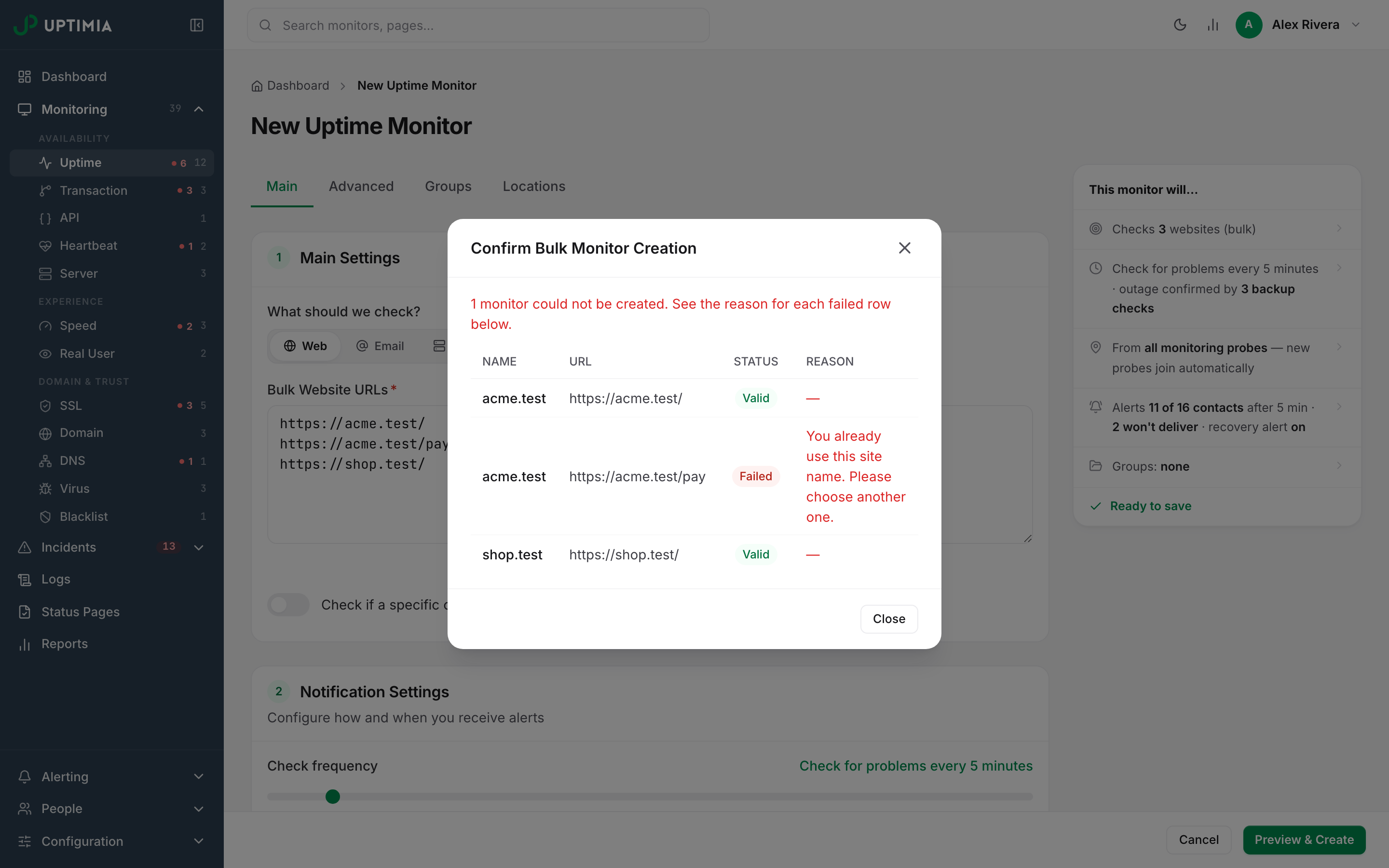Click the Preview & Create button
The image size is (1389, 868).
tap(1304, 839)
